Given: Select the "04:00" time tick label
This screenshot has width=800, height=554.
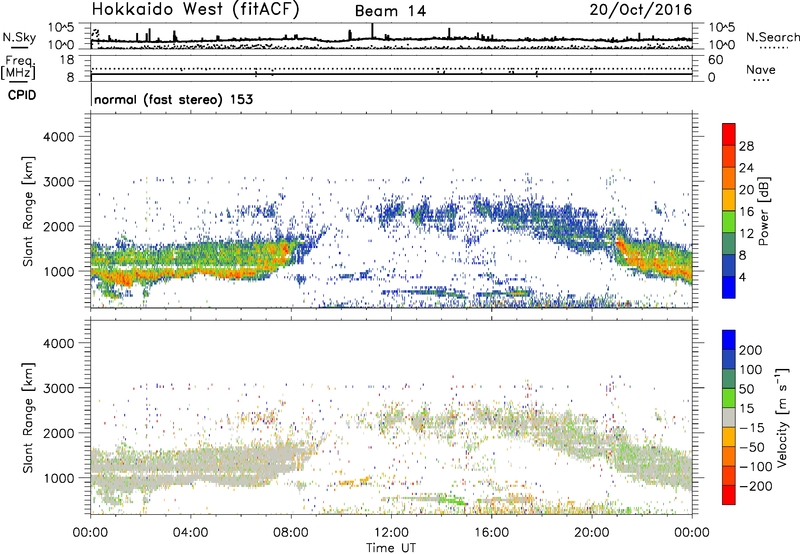Looking at the screenshot, I should [x=190, y=533].
